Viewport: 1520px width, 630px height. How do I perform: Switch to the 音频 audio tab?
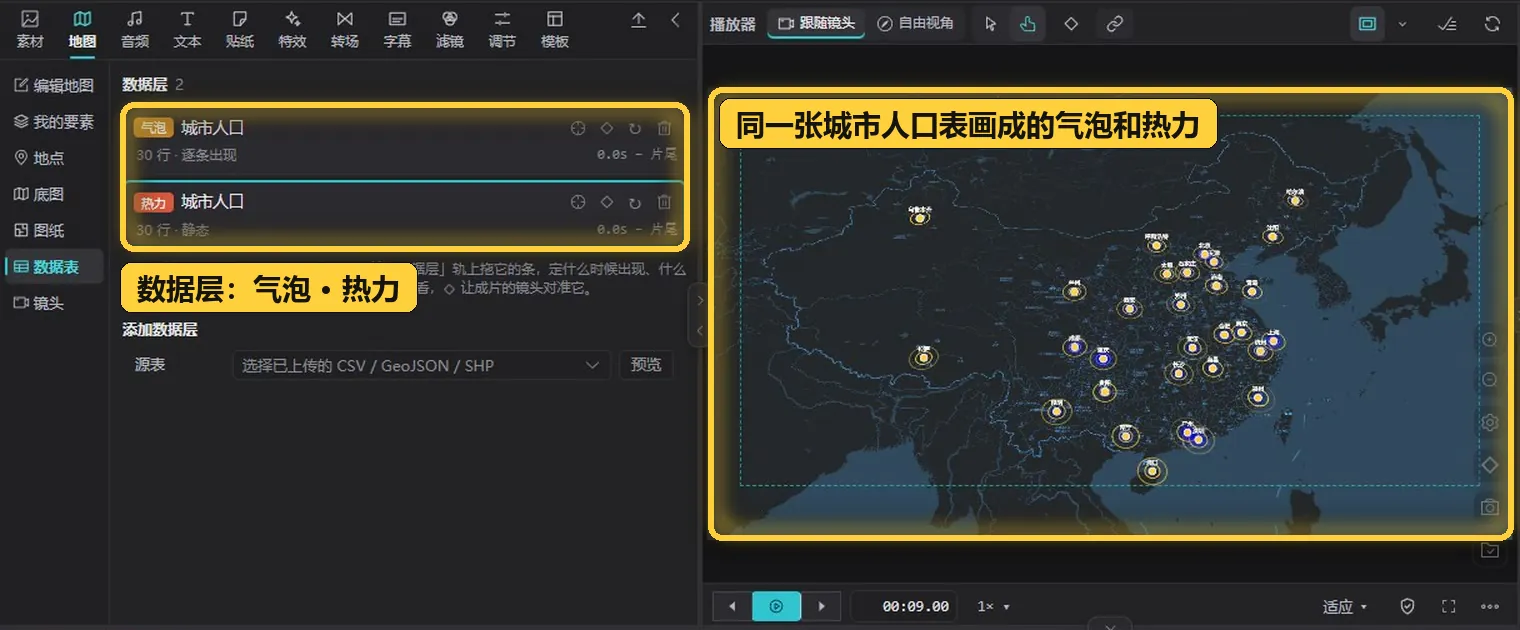135,29
